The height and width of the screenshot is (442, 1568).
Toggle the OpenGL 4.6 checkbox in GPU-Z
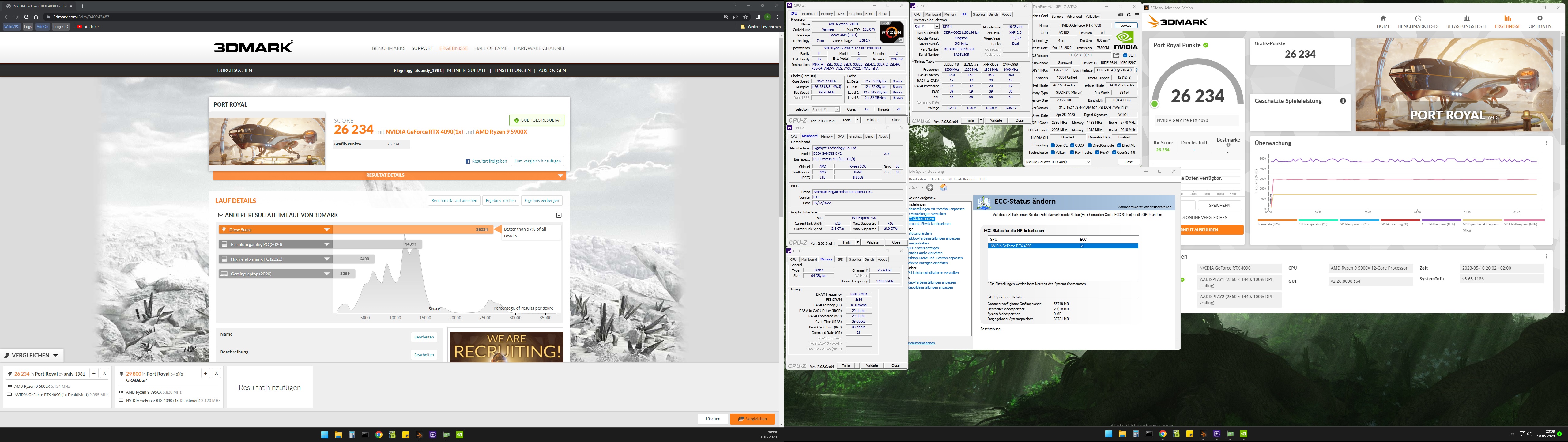[1114, 152]
